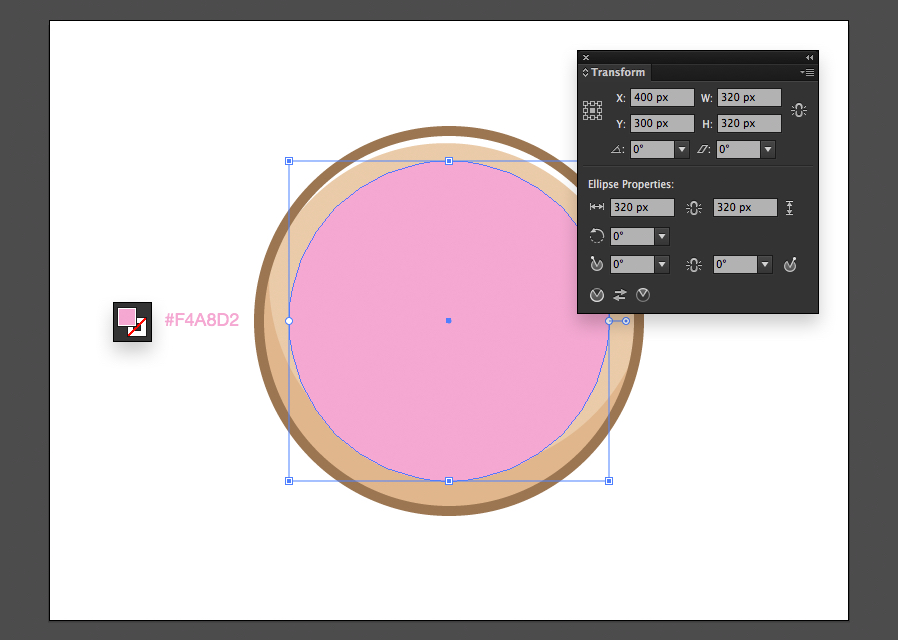Click the pie end angle icon
Viewport: 898px width, 640px height.
[x=790, y=264]
